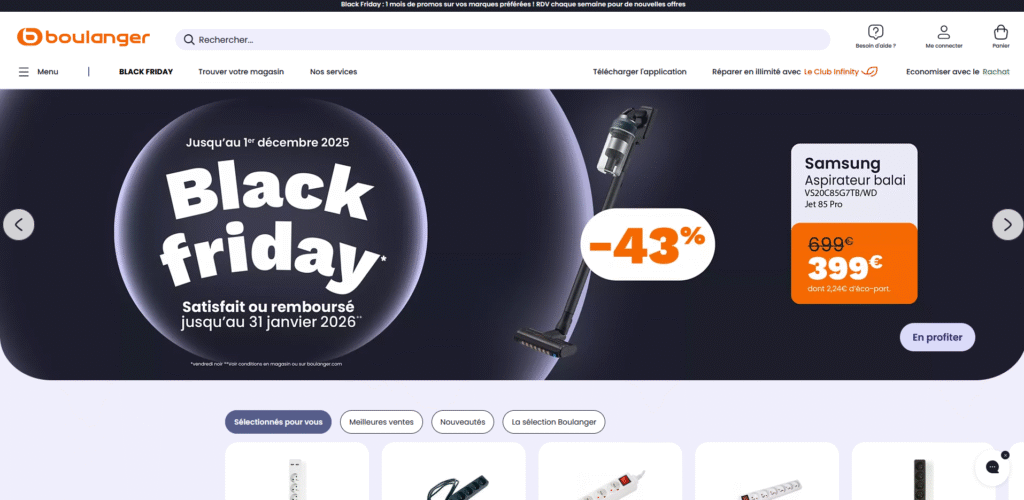Click the search magnifier icon
The width and height of the screenshot is (1024, 500).
(x=189, y=40)
